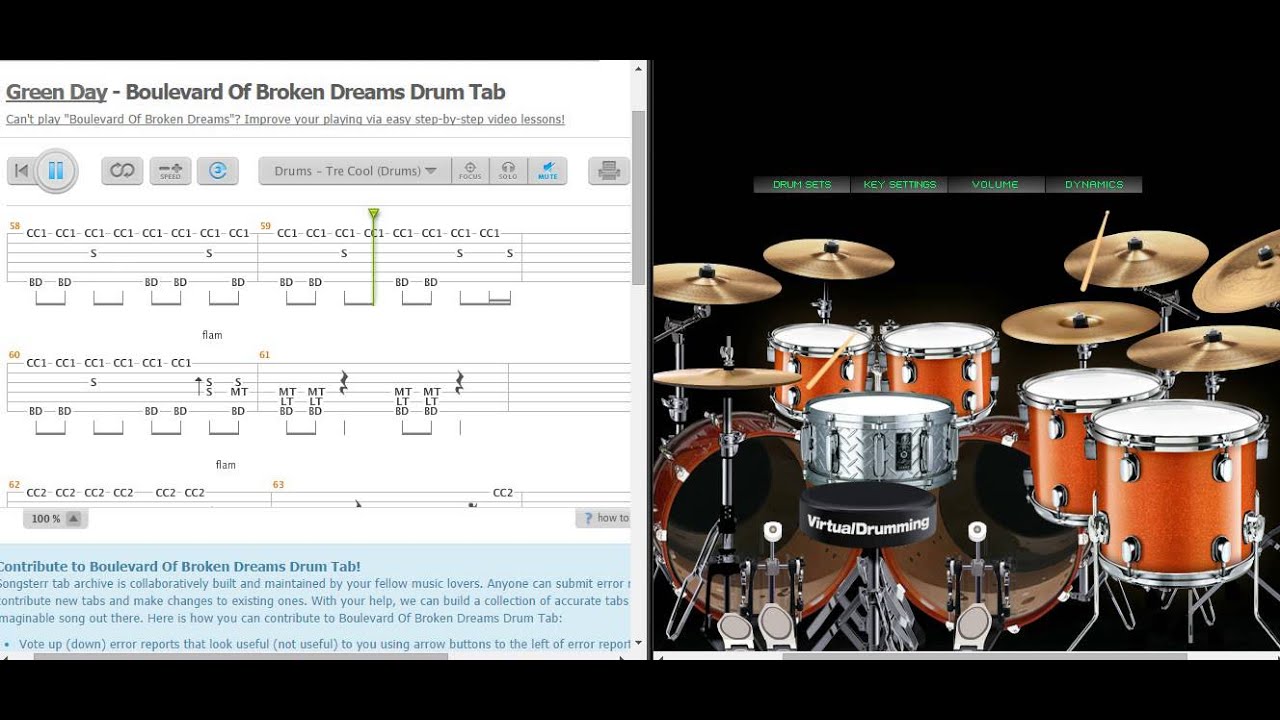Click the horizontal scrollbar under the tab page

pos(240,657)
